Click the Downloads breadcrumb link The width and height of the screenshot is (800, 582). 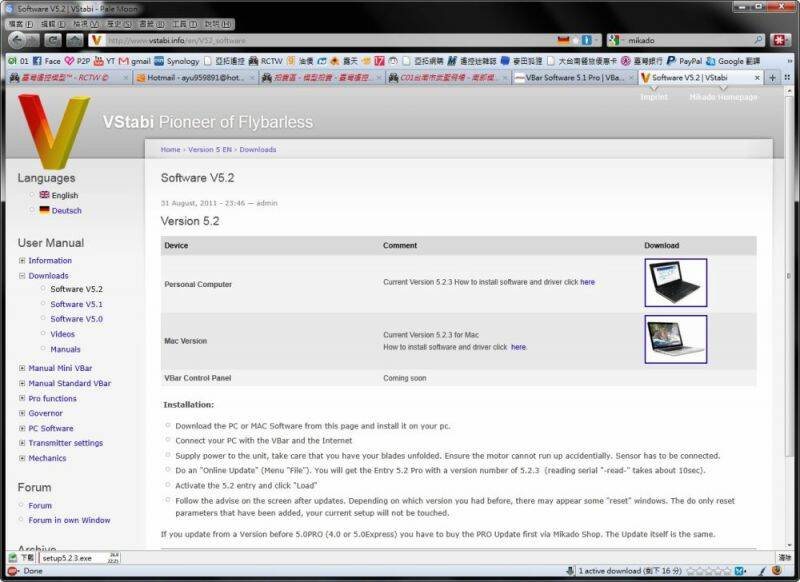[258, 149]
